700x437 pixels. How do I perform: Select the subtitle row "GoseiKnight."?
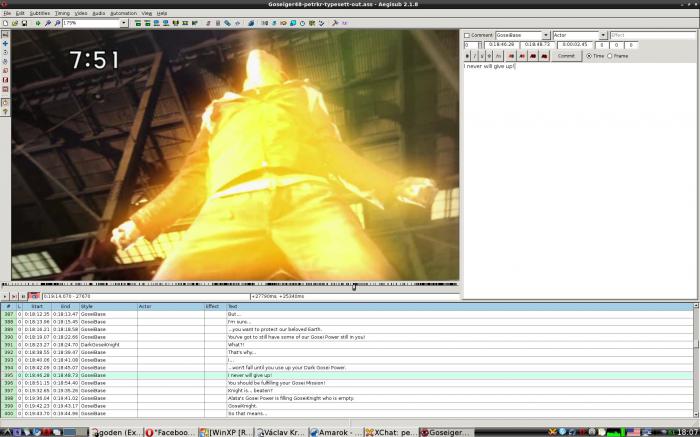pyautogui.click(x=346, y=406)
